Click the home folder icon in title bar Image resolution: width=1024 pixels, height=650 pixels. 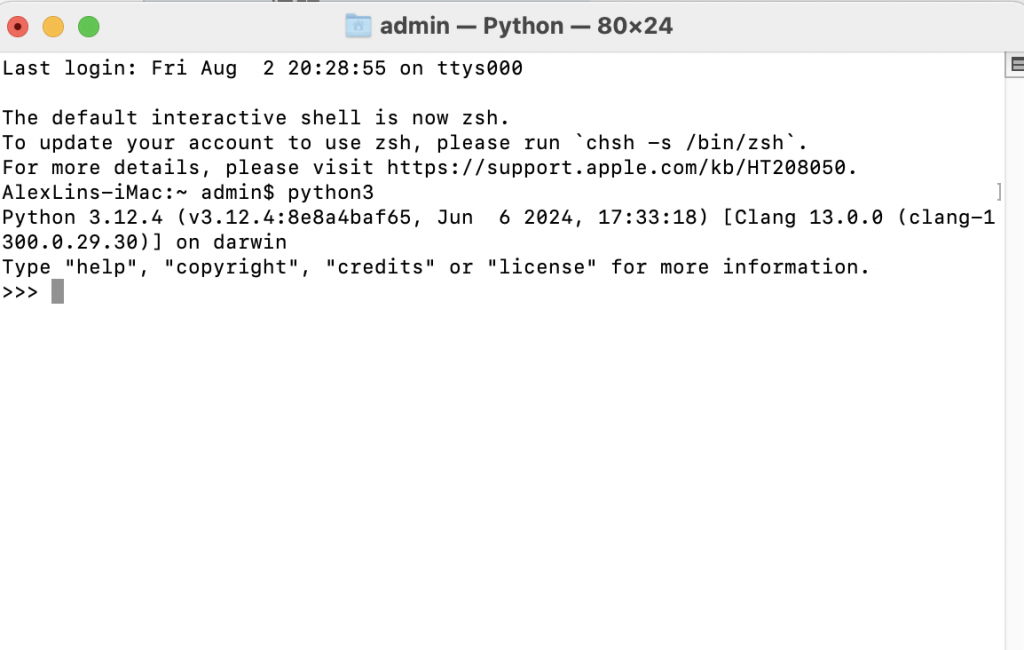coord(358,26)
